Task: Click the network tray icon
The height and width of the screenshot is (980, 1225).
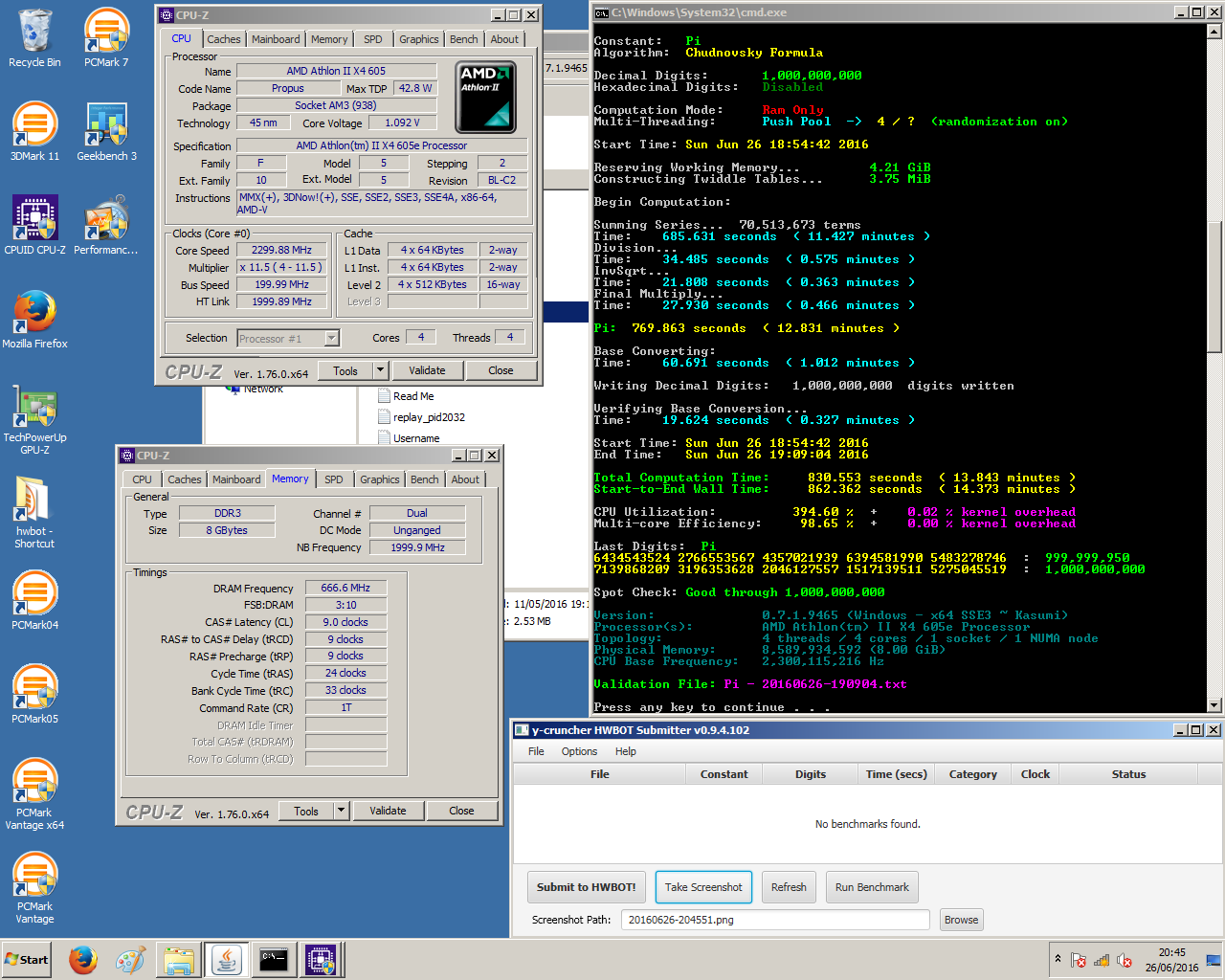Action: tap(1101, 960)
